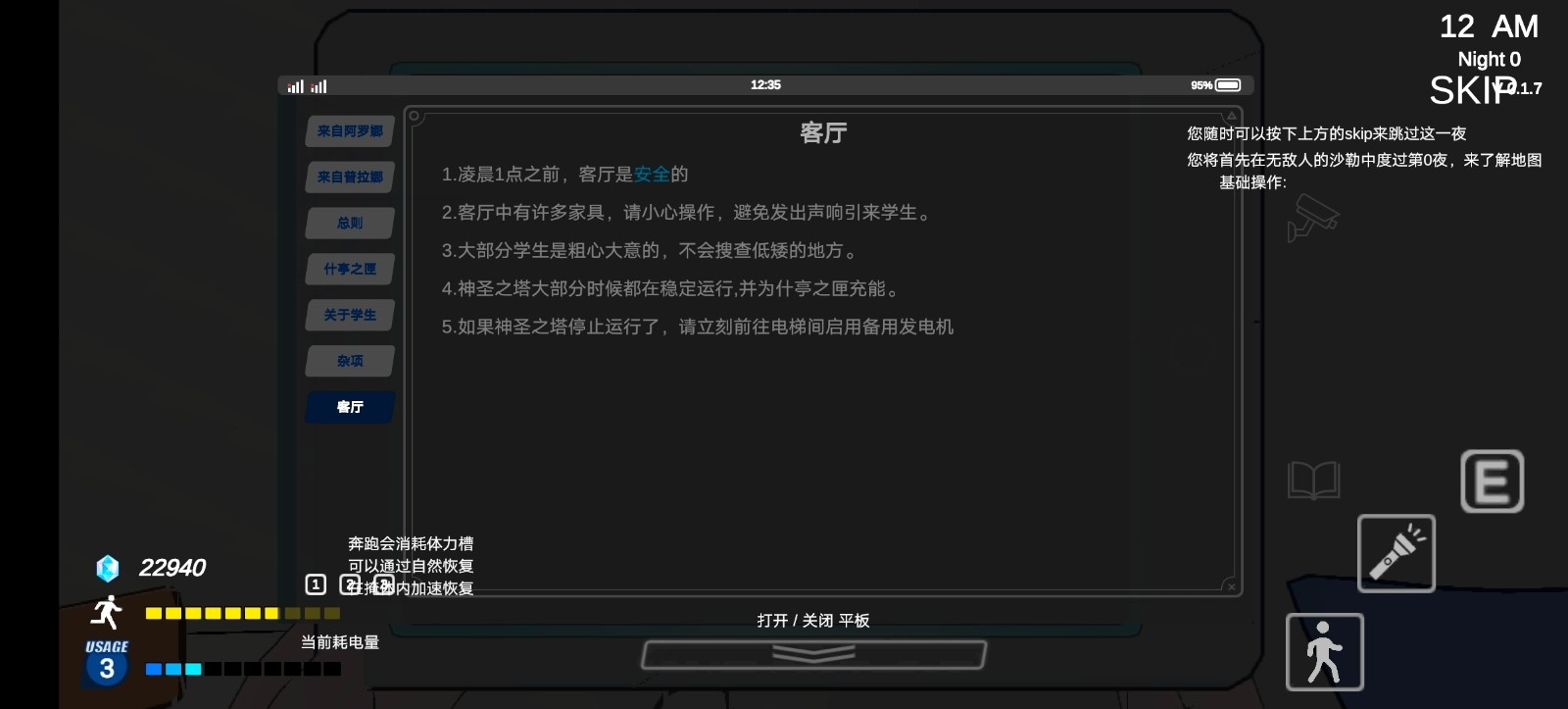Collapse the tablet with chevron handle
This screenshot has height=709, width=1568.
point(813,654)
